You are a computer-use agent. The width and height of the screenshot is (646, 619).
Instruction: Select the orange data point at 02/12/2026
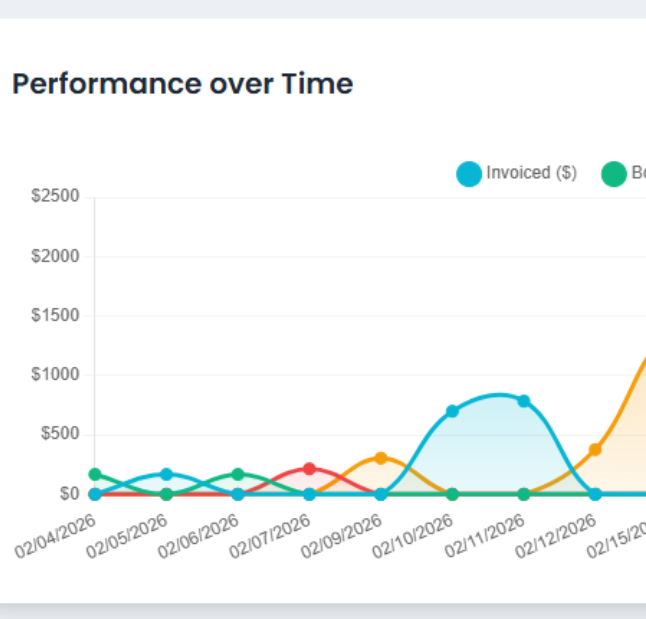[595, 449]
